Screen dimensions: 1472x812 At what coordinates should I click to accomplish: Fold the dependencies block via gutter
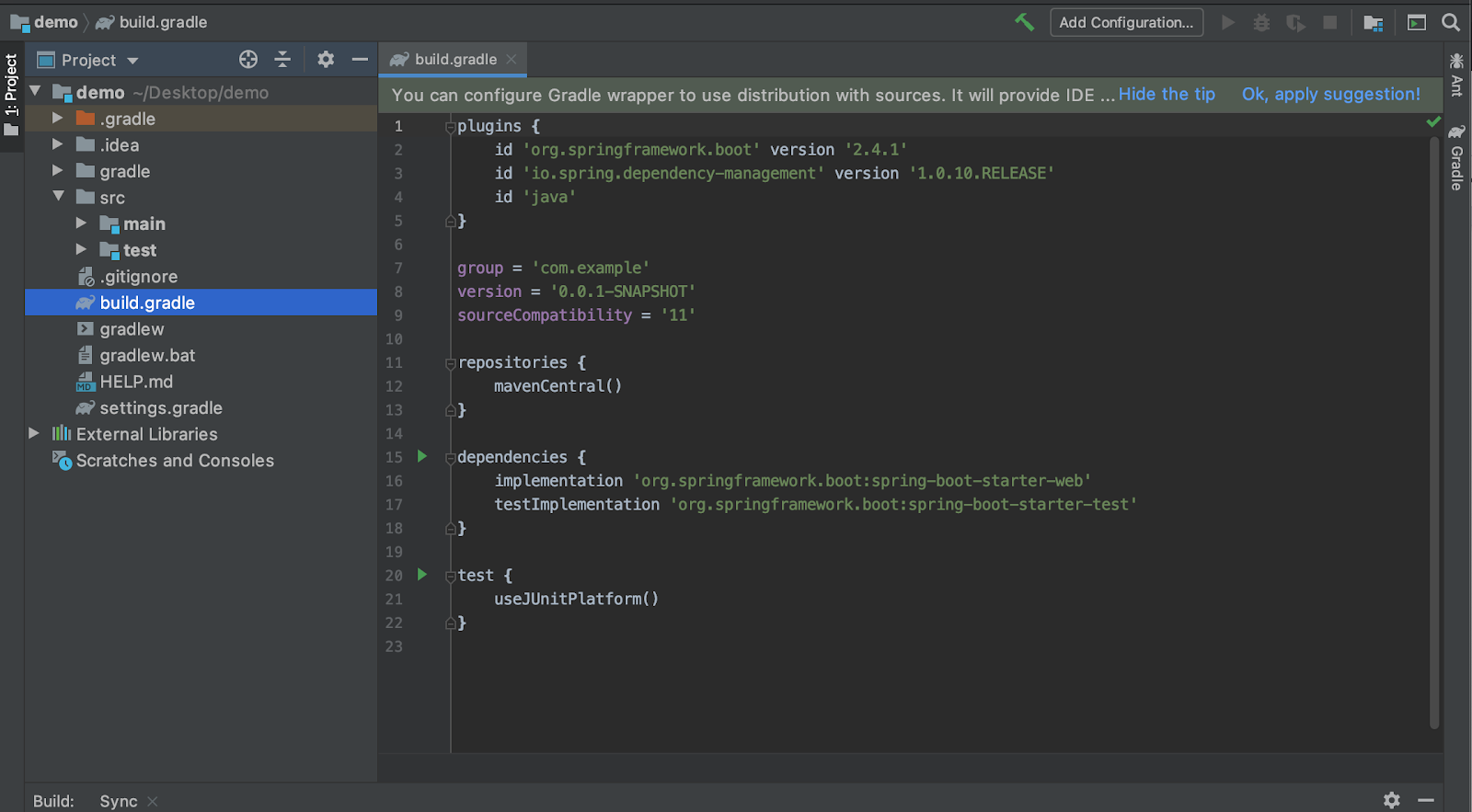click(x=451, y=458)
